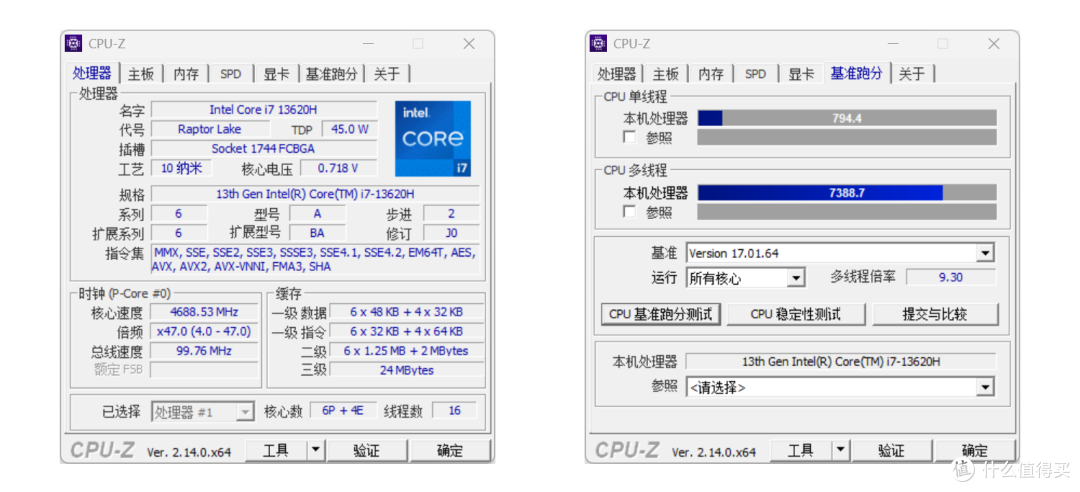This screenshot has width=1080, height=492.
Task: Open 关于 tab in left CPU-Z window
Action: pos(387,74)
